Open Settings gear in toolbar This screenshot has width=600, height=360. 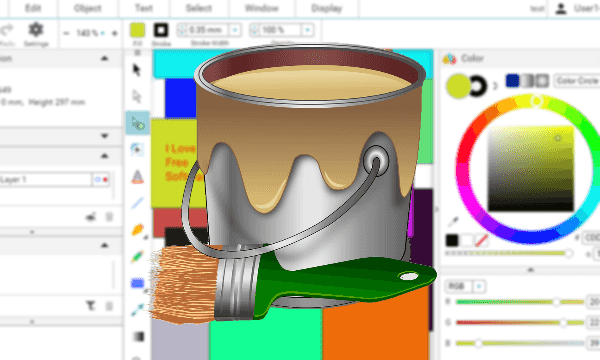click(36, 30)
